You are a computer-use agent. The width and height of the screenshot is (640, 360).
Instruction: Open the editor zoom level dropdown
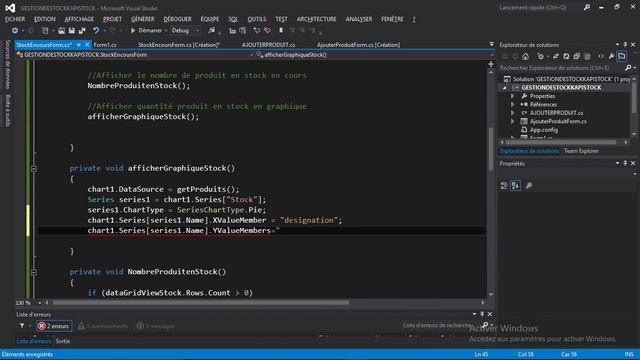click(x=40, y=303)
